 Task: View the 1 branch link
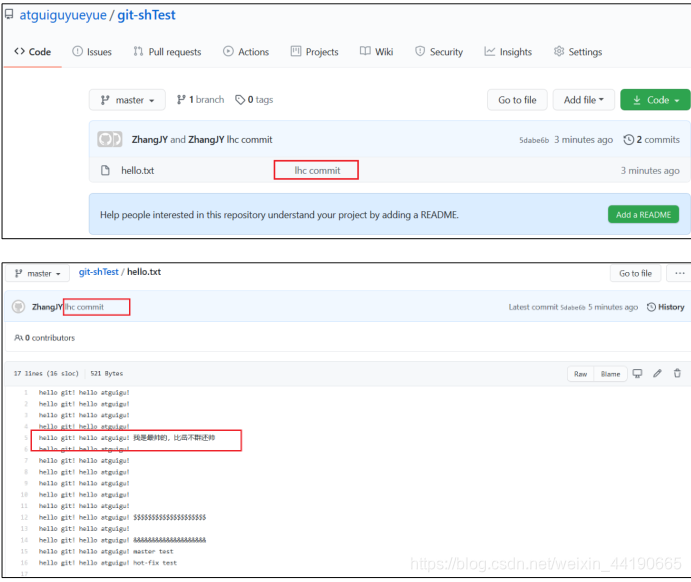point(201,100)
